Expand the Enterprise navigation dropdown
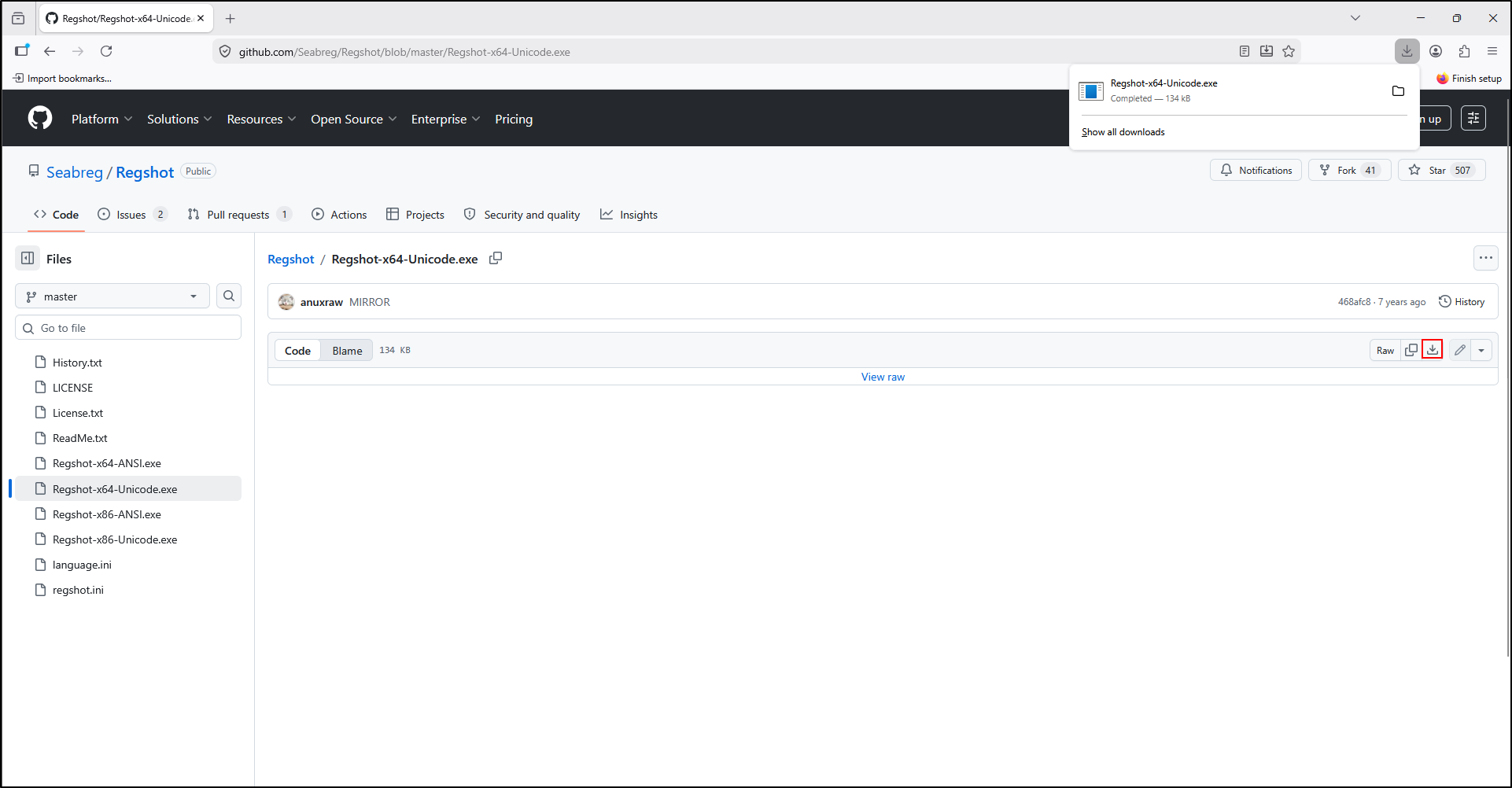This screenshot has height=788, width=1512. click(x=445, y=119)
